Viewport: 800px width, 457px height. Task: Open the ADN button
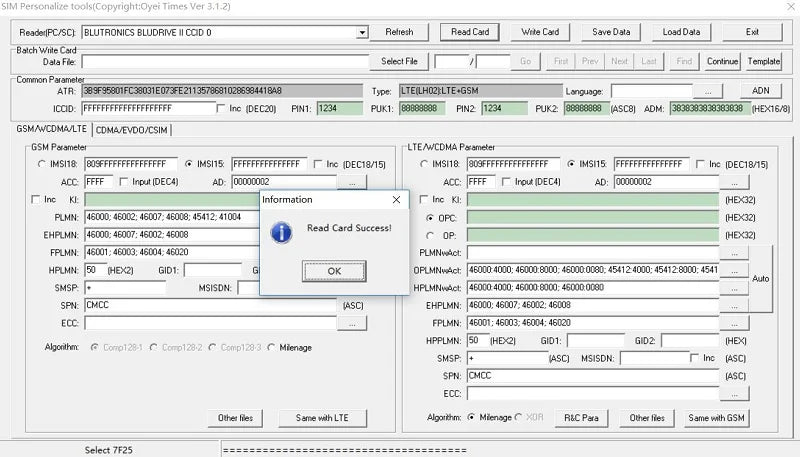[x=760, y=91]
